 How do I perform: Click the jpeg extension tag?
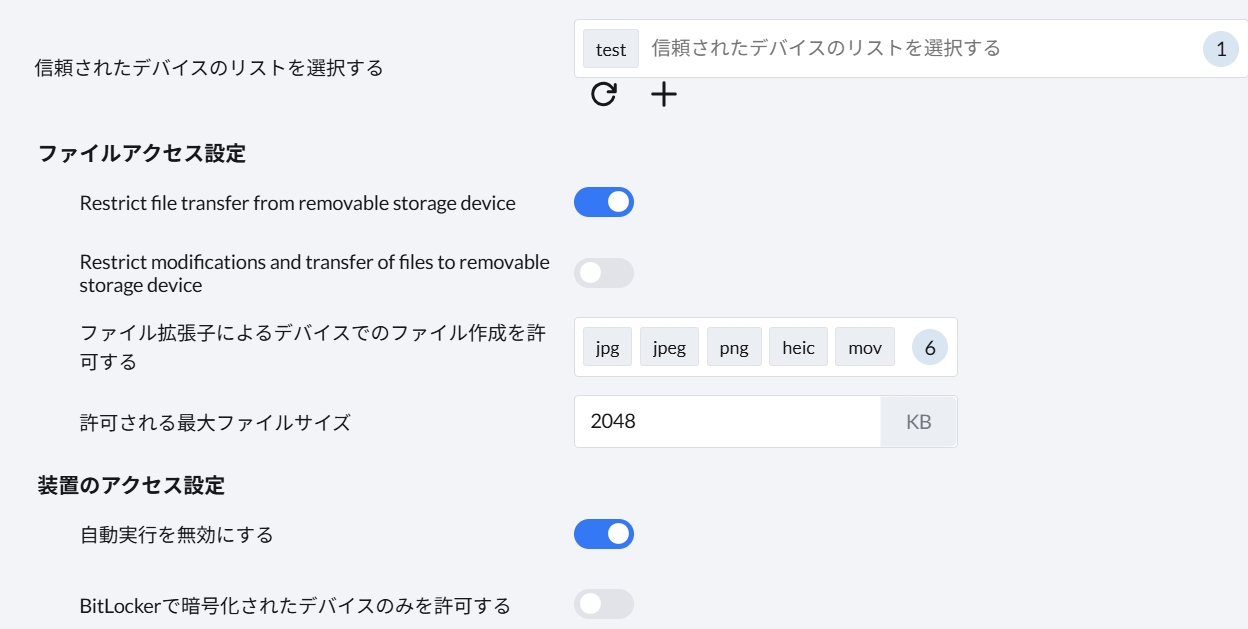point(669,348)
